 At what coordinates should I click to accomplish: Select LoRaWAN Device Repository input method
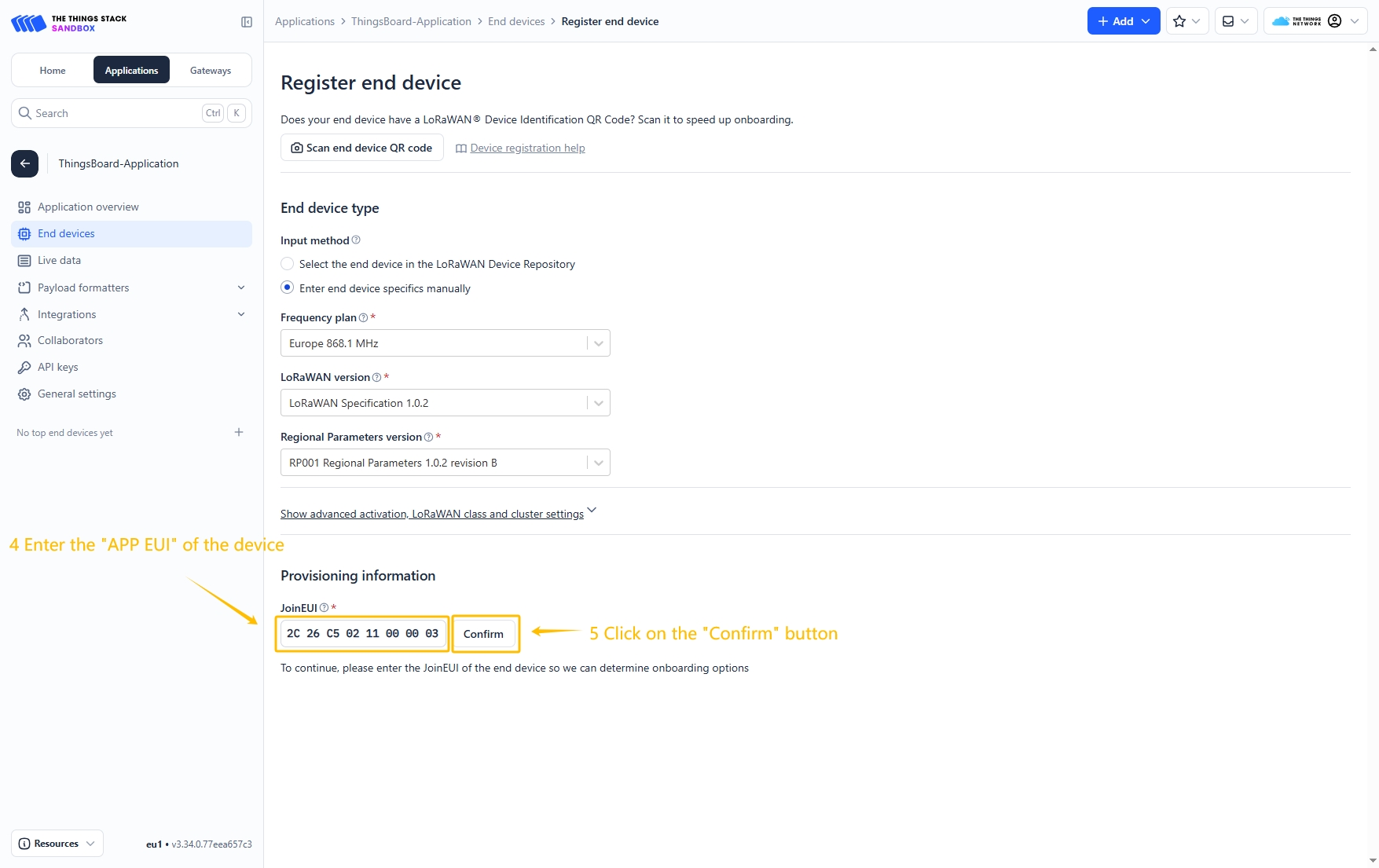[288, 264]
